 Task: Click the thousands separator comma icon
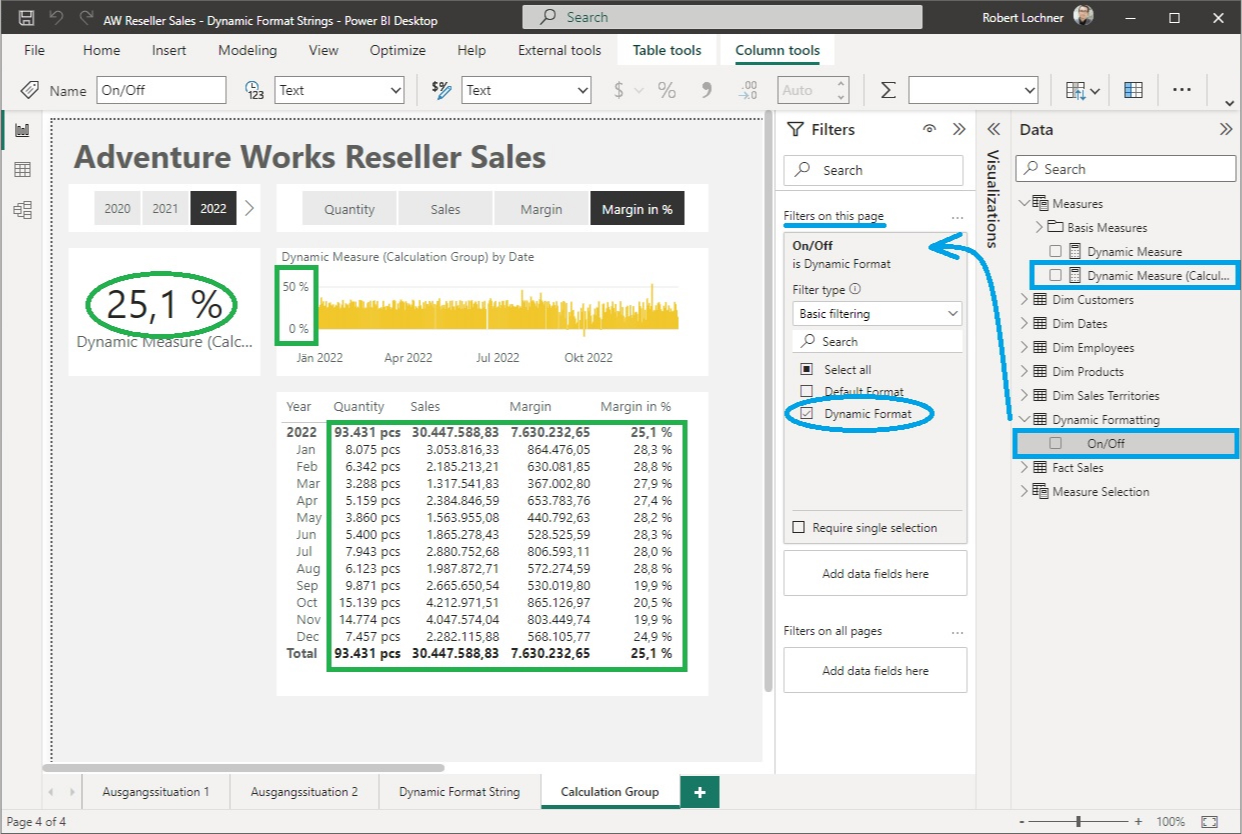pos(707,90)
